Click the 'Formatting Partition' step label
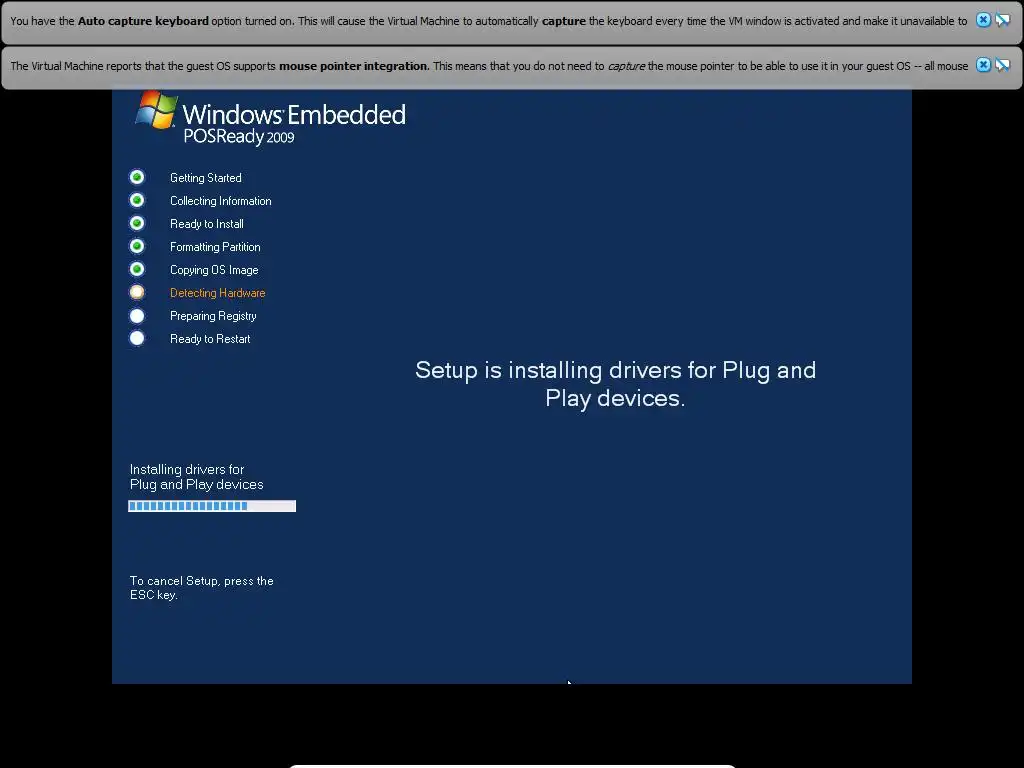Viewport: 1024px width, 768px height. [x=216, y=247]
